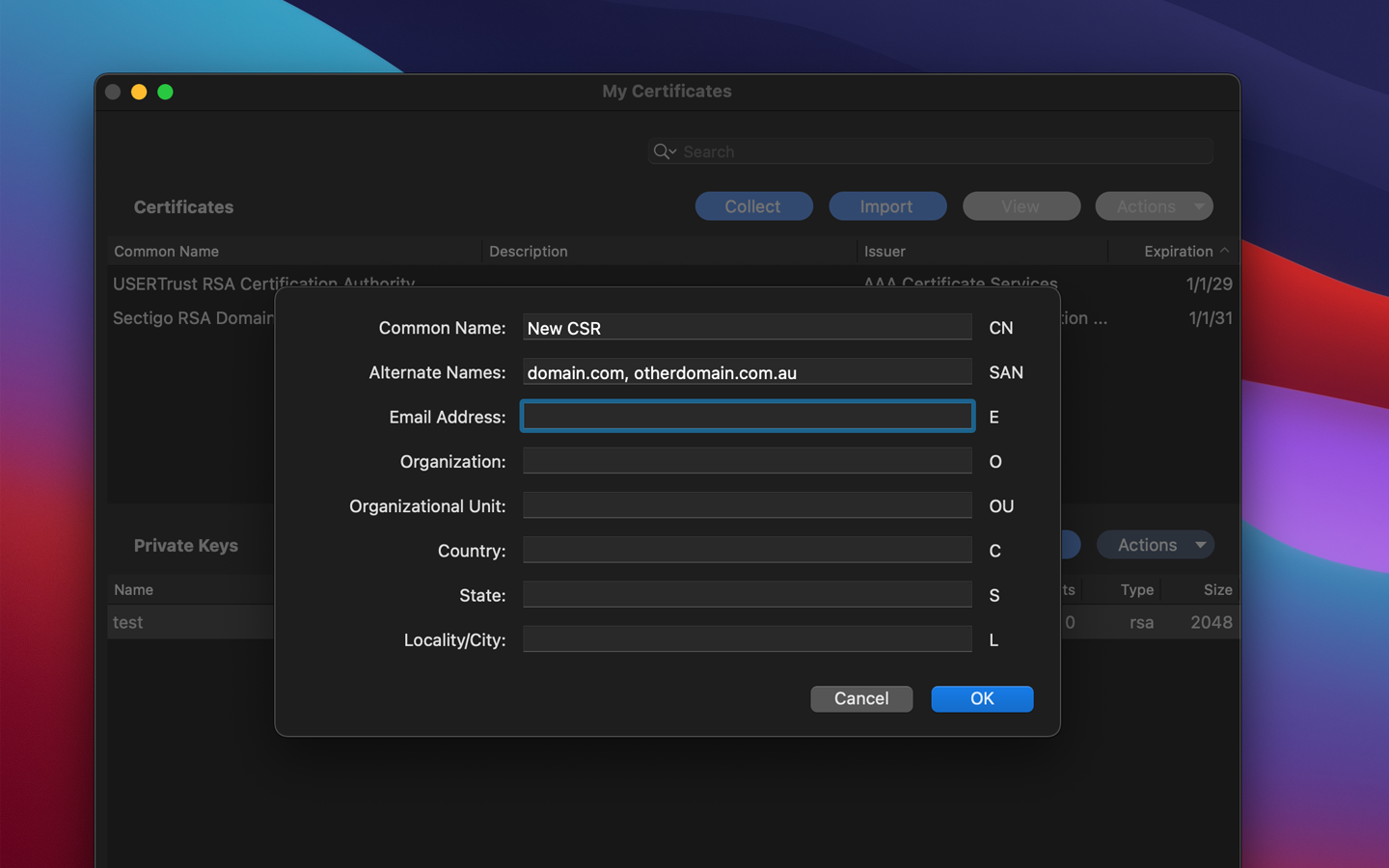
Task: Click the View button
Action: (x=1021, y=205)
